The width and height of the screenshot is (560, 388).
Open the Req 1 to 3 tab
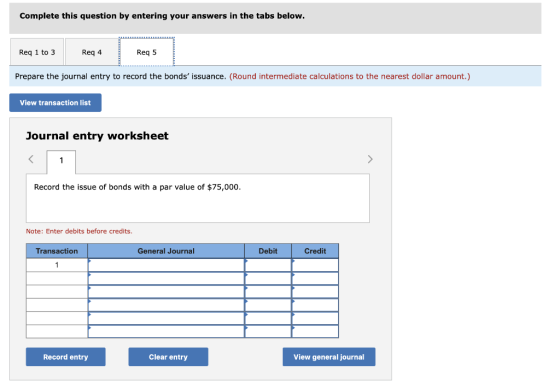point(37,52)
